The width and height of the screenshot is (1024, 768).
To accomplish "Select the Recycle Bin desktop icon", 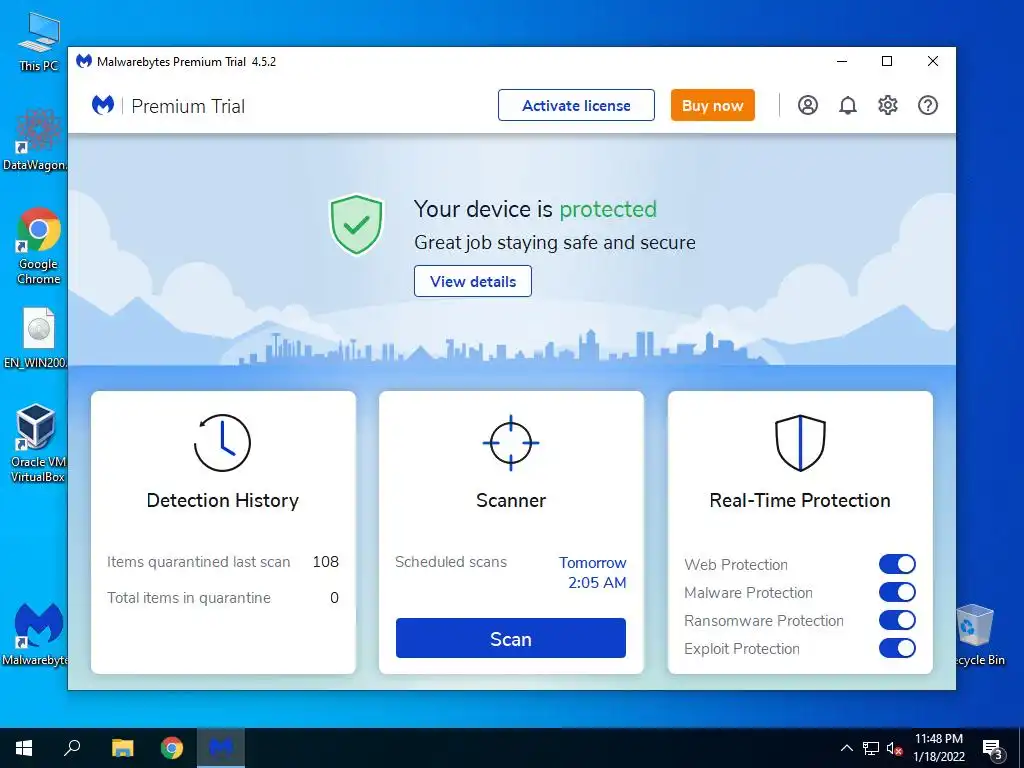I will point(979,635).
